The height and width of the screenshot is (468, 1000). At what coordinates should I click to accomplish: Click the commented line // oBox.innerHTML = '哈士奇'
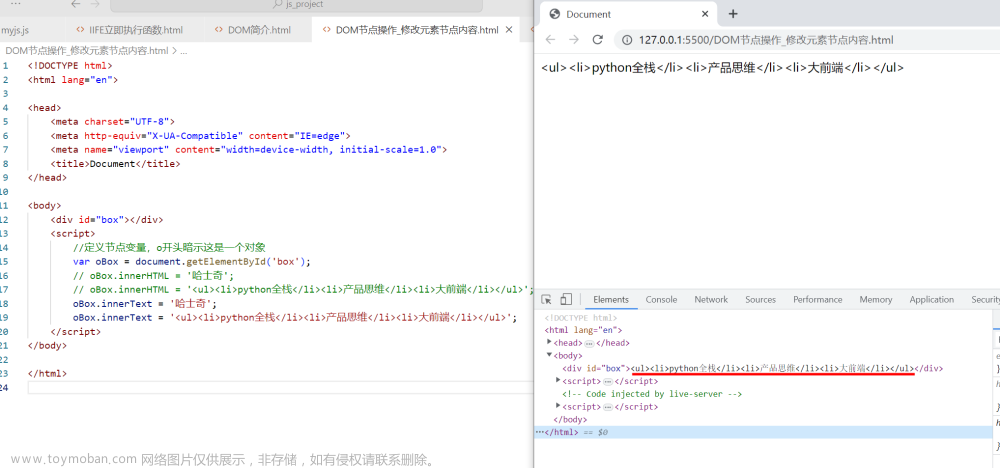(154, 275)
